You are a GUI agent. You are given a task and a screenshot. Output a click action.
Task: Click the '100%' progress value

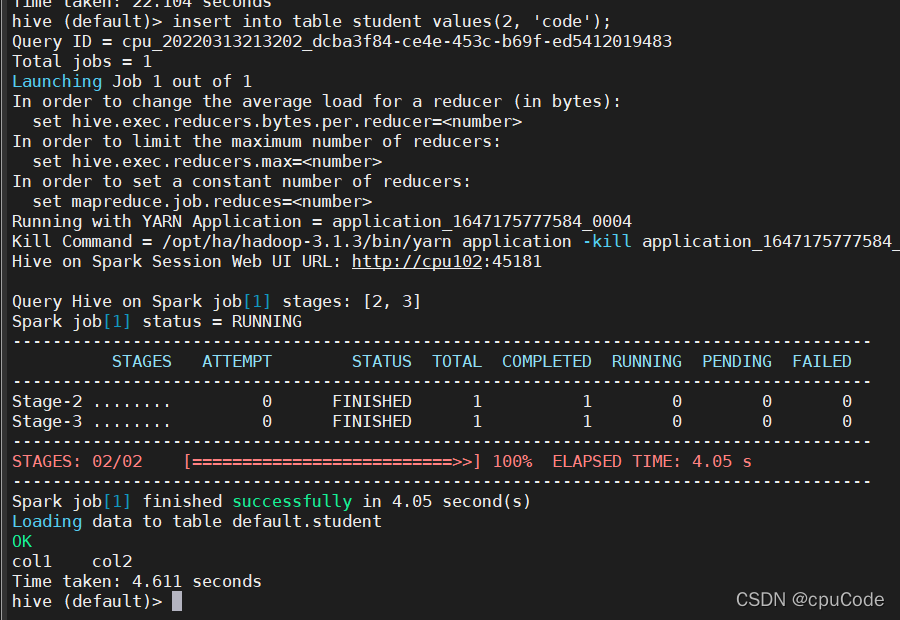pos(512,462)
